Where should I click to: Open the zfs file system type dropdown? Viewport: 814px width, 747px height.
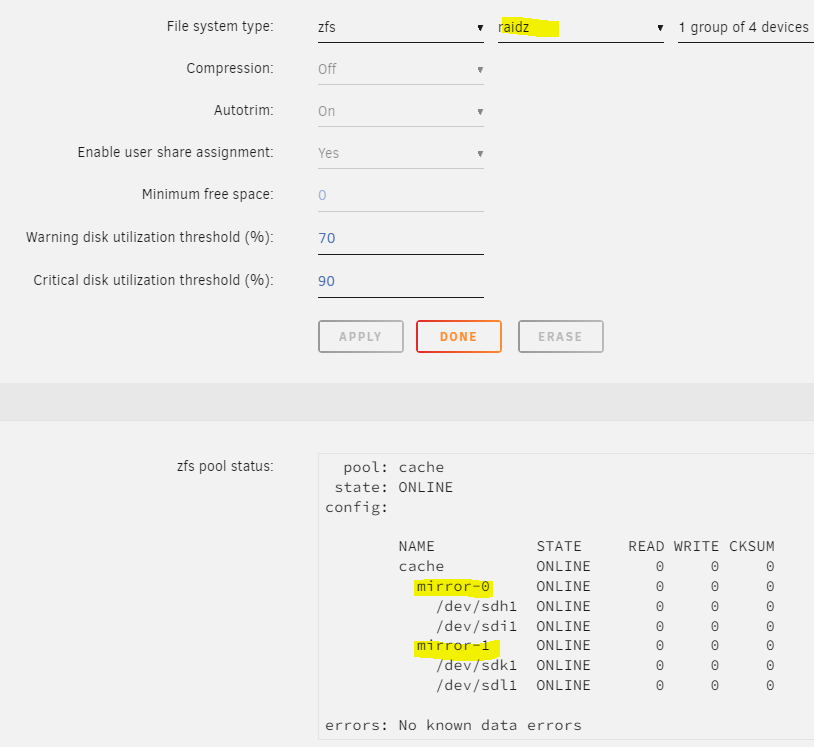[x=401, y=27]
